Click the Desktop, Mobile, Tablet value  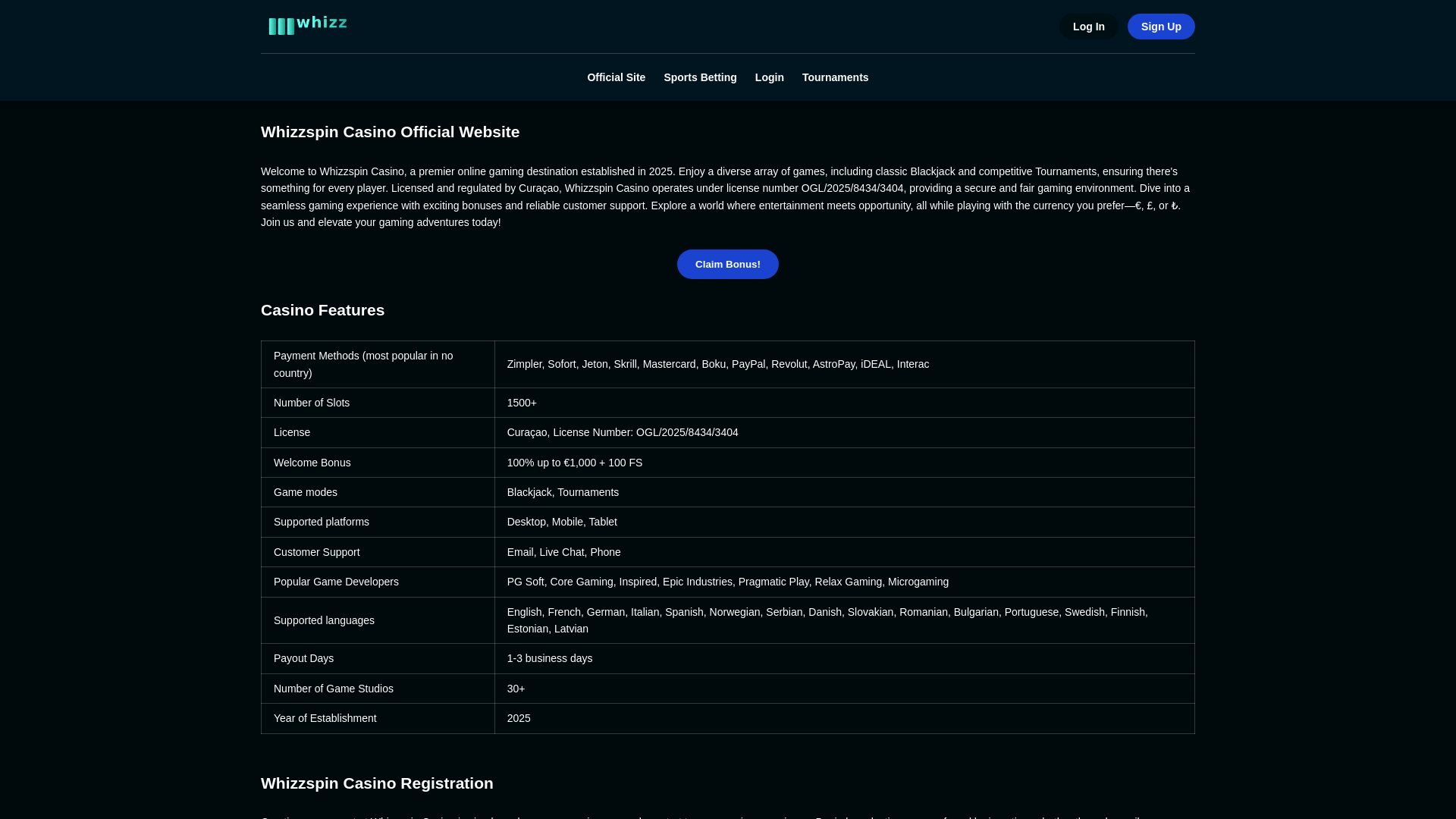562,522
